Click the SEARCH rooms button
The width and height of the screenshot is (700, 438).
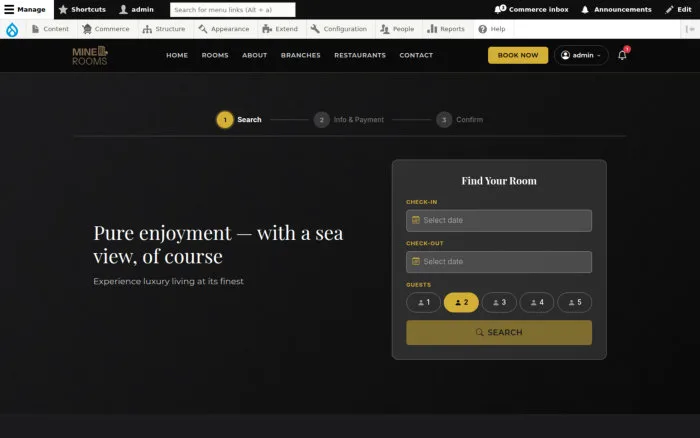pyautogui.click(x=499, y=333)
